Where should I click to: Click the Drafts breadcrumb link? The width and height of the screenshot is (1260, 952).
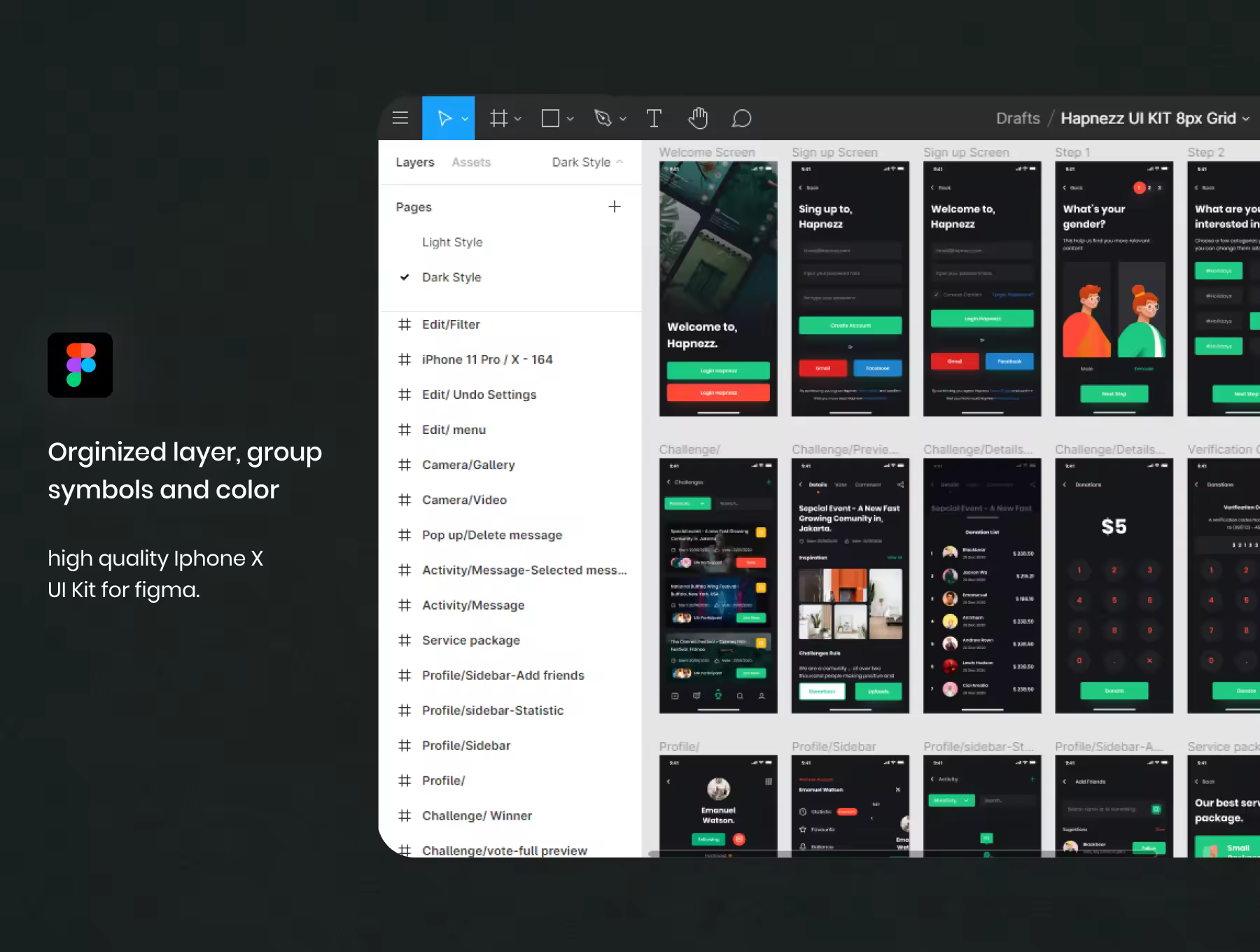tap(1018, 118)
